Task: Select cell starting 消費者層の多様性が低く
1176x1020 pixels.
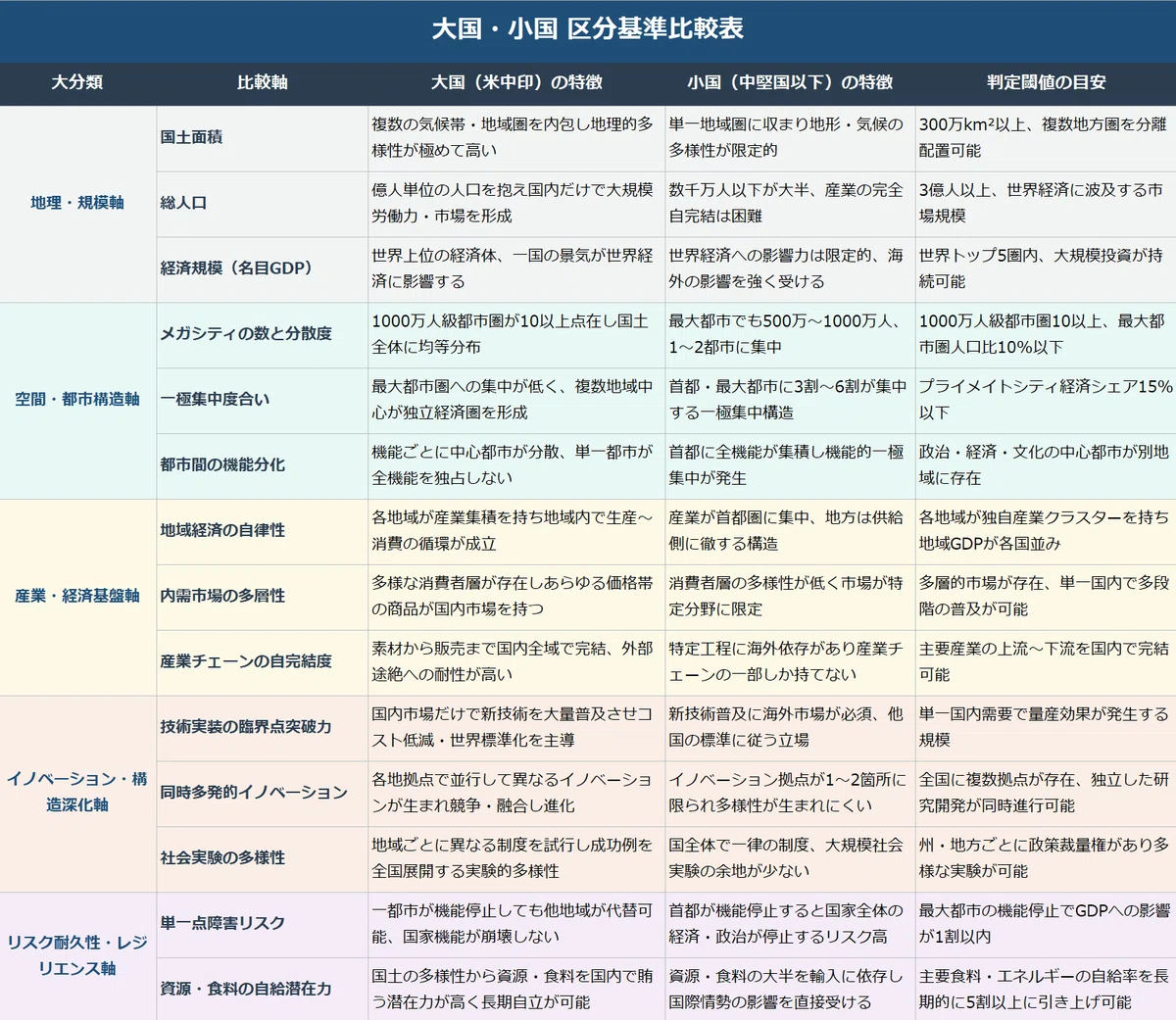Action: 790,598
